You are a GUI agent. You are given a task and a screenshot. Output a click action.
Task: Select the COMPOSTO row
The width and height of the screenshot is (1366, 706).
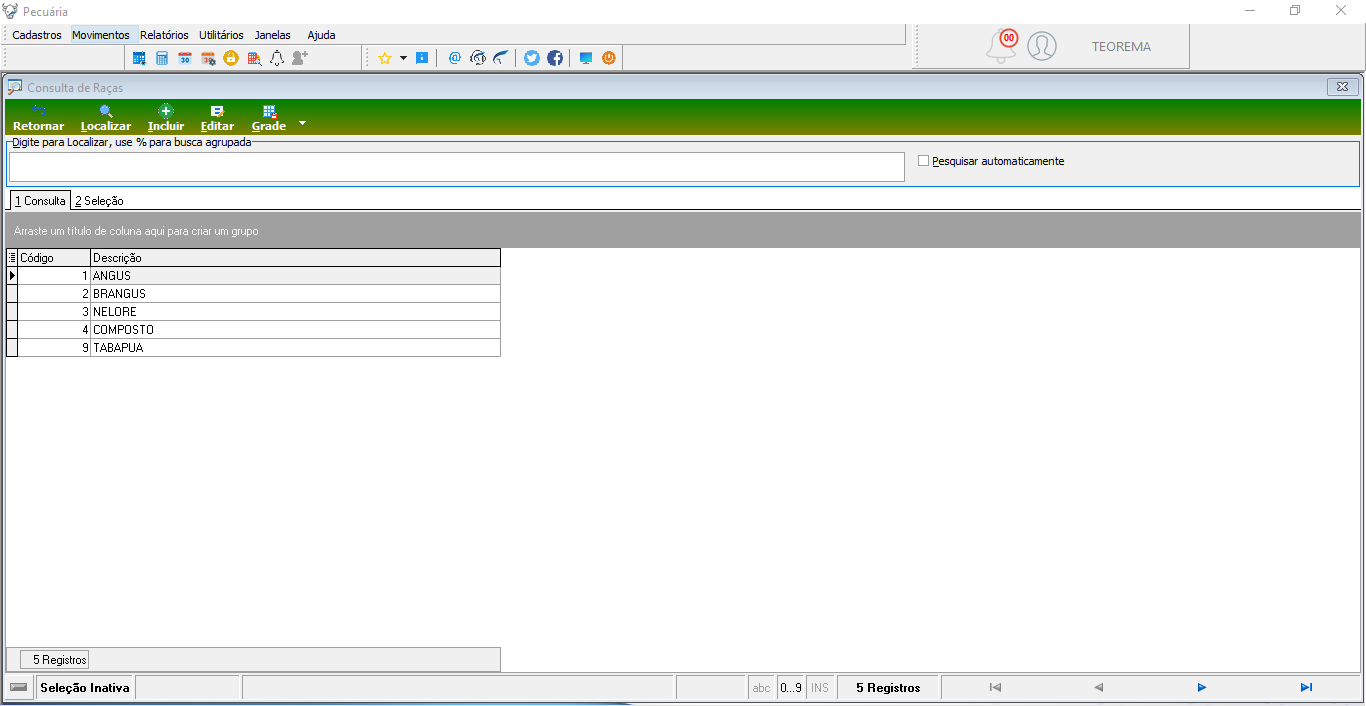(253, 330)
